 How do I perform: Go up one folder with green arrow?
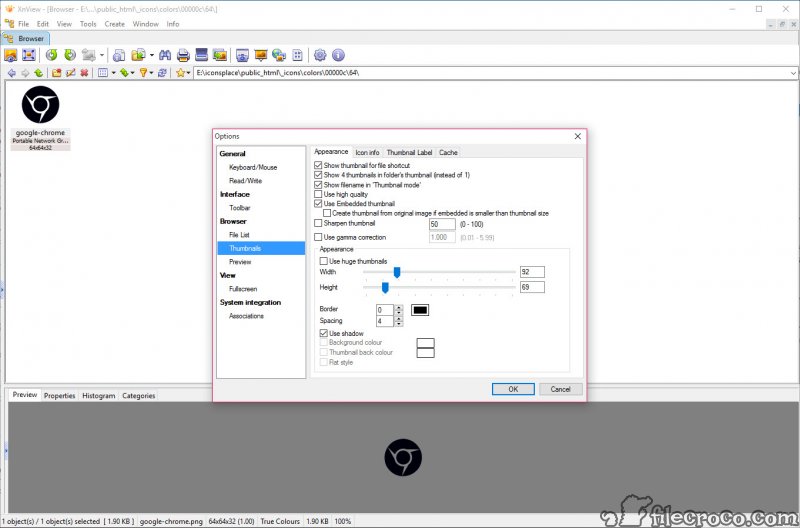(39, 73)
